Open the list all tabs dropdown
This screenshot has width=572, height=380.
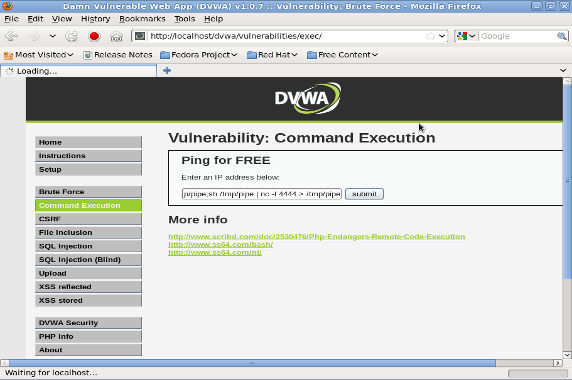click(563, 70)
